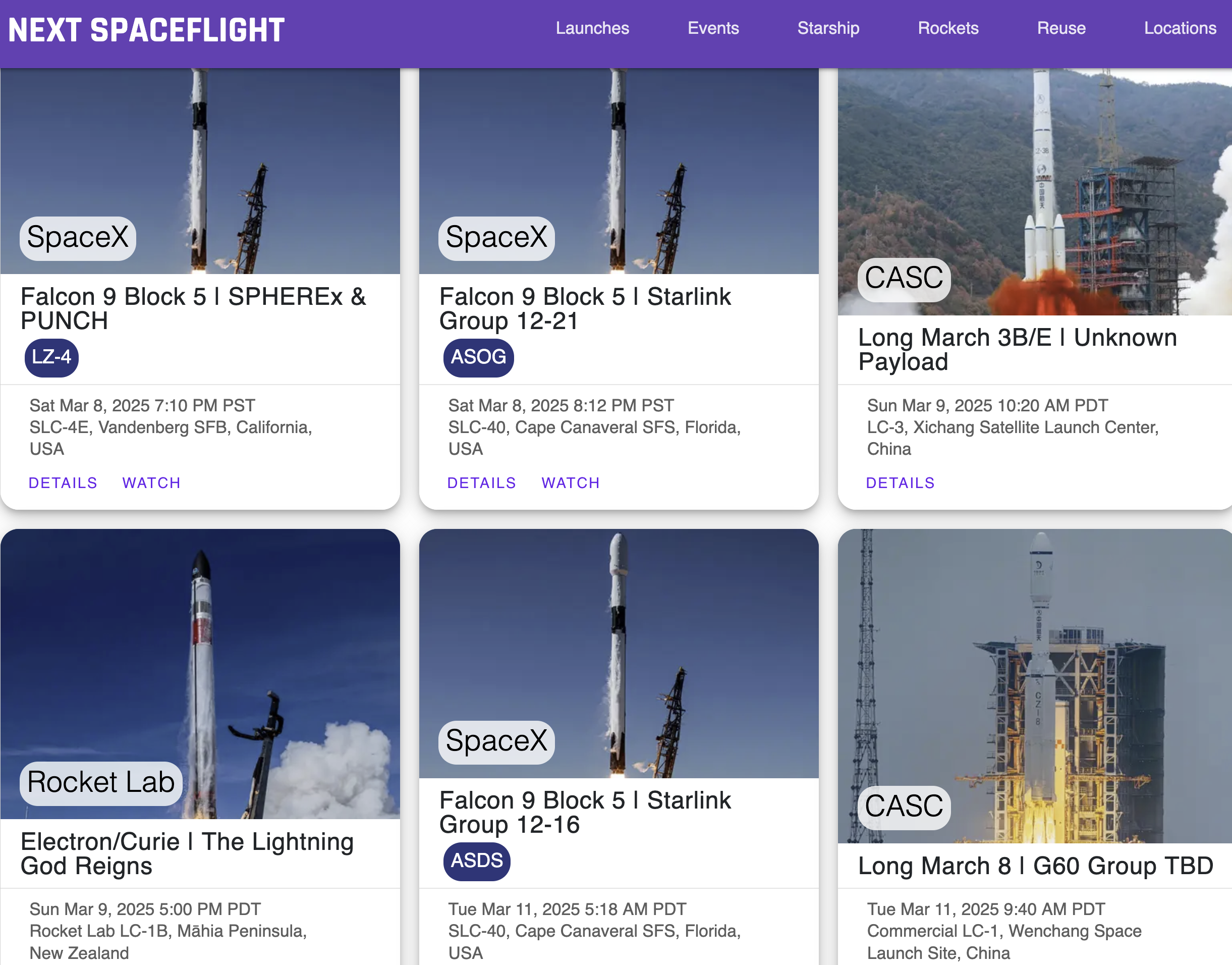
Task: Click 'Sun Mar 9, 2025 10:20 AM PDT' date
Action: (x=987, y=405)
